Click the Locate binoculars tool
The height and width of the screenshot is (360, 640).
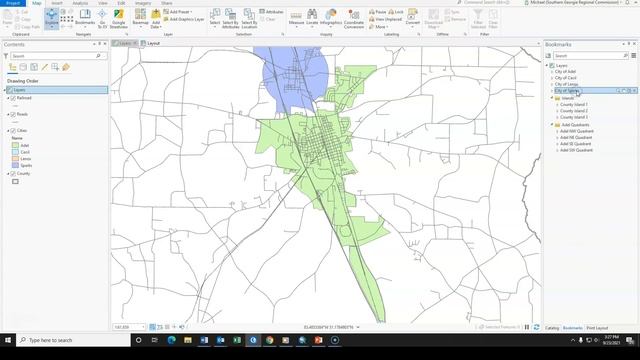(312, 18)
